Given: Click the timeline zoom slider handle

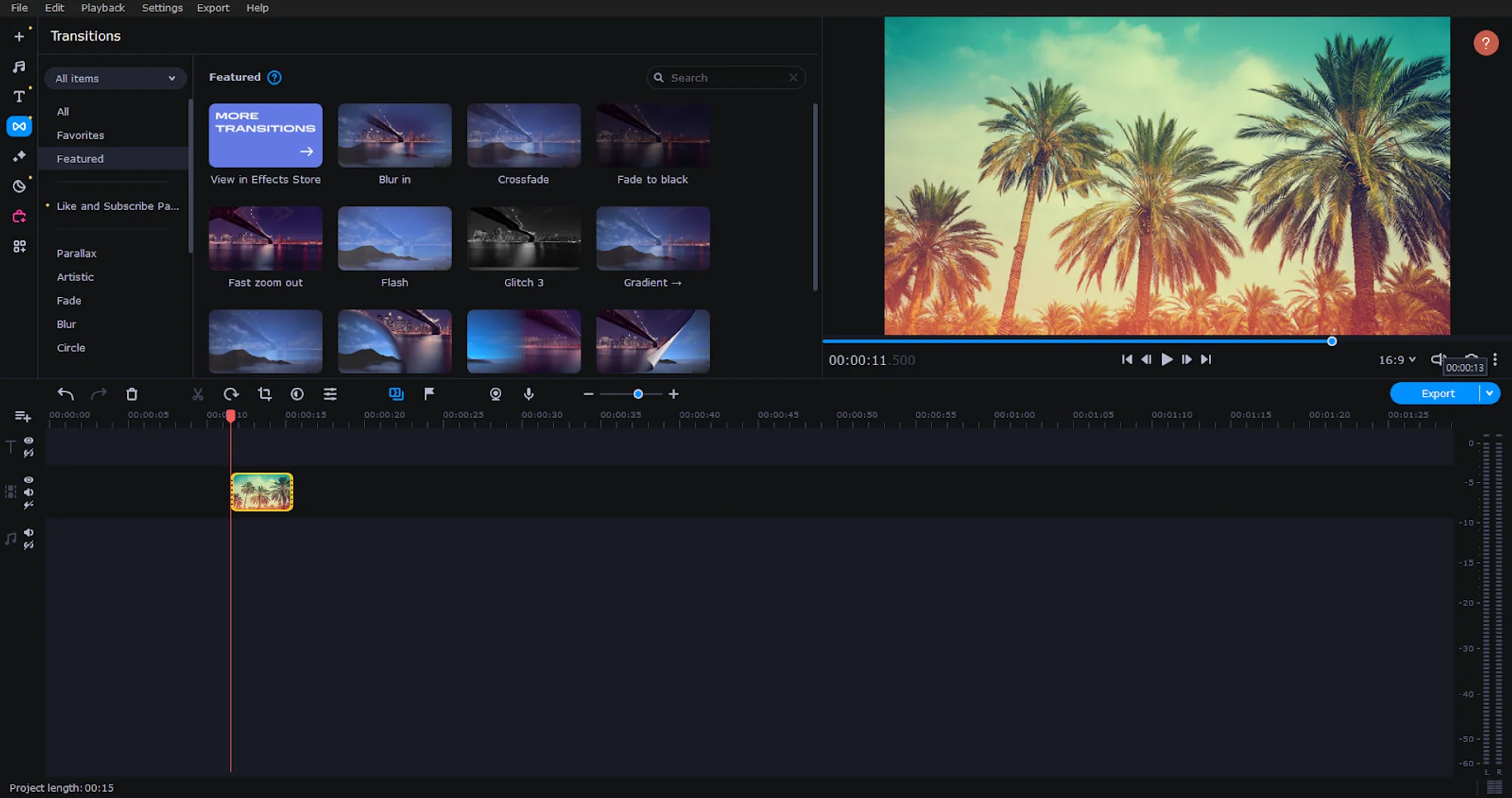Looking at the screenshot, I should click(x=638, y=394).
